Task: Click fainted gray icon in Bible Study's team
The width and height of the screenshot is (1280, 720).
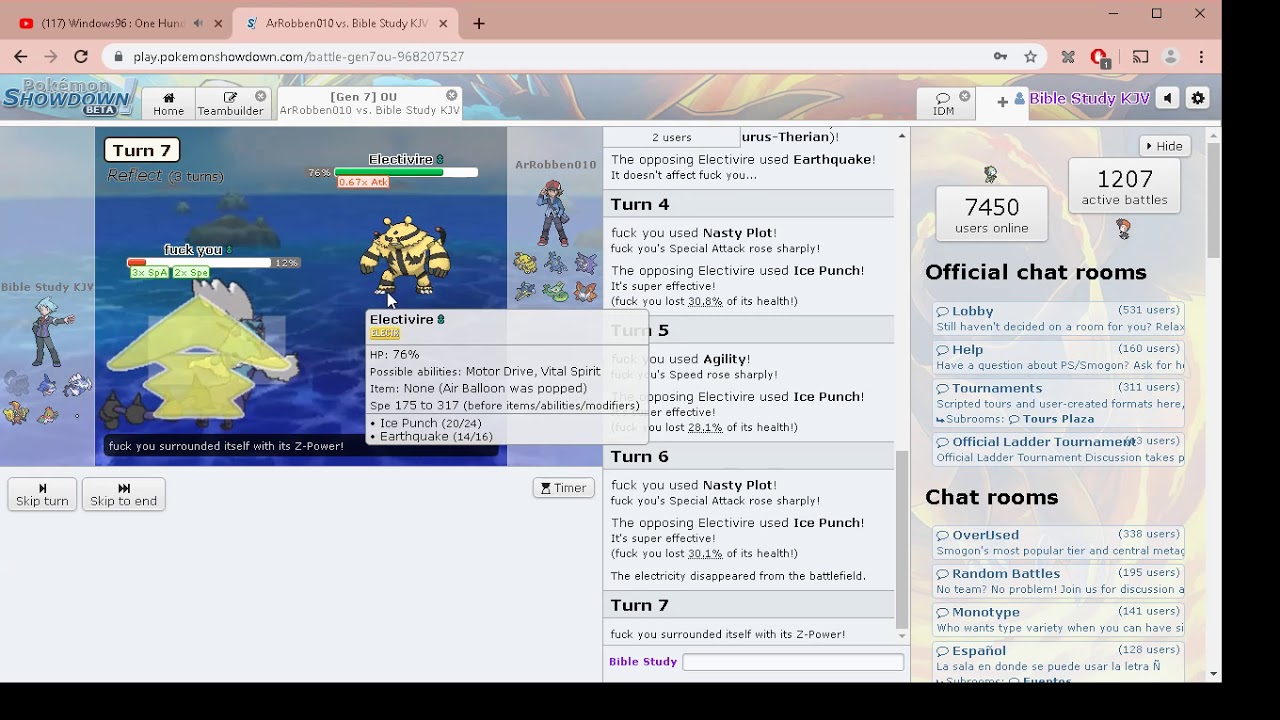Action: (16, 382)
